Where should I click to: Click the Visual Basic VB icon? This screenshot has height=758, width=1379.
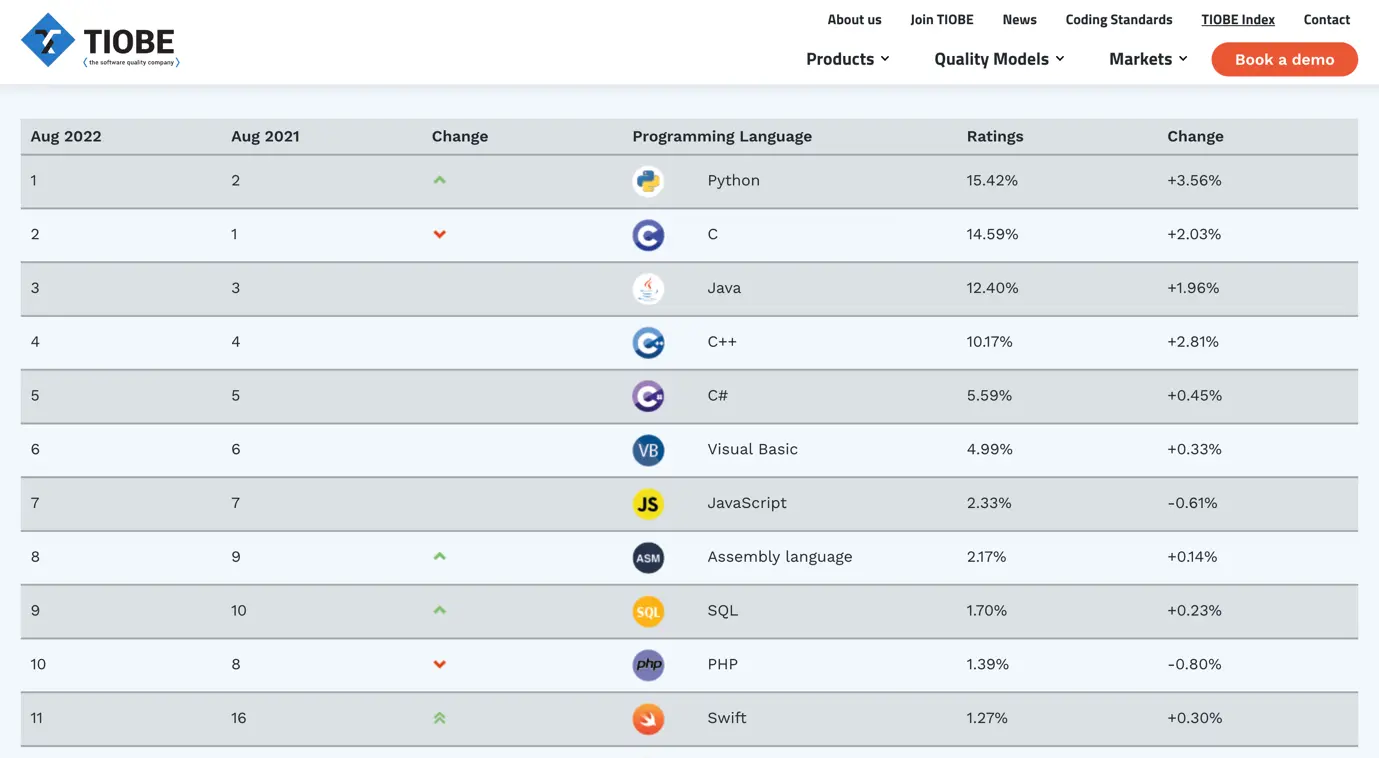[648, 451]
